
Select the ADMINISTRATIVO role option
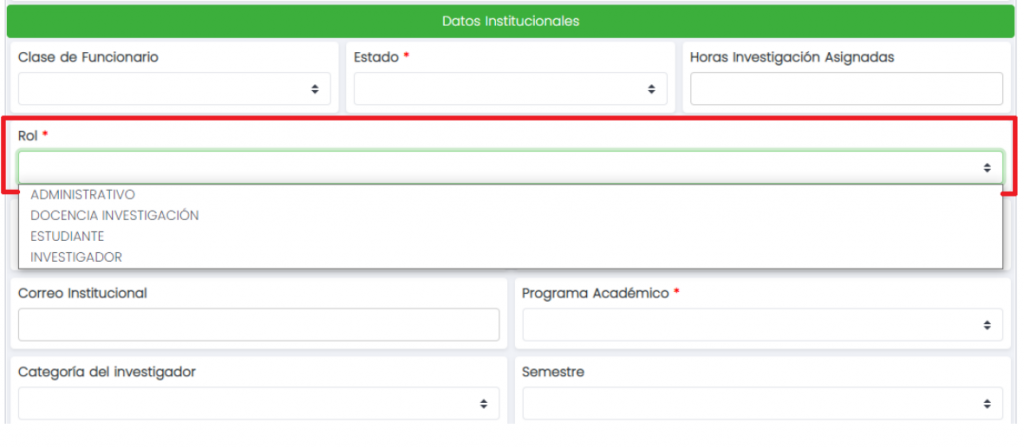coord(83,195)
